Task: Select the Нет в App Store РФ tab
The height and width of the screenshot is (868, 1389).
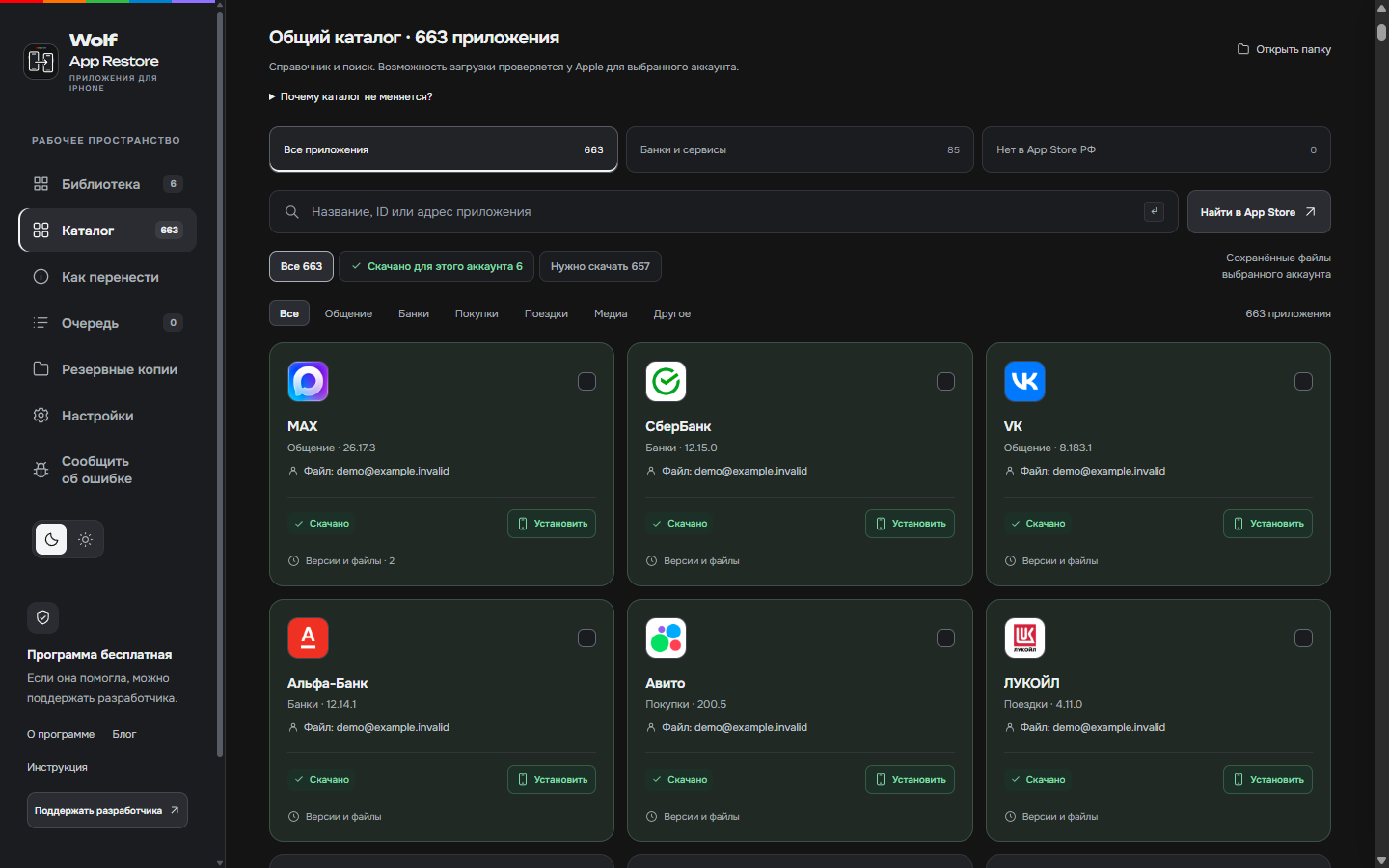Action: coord(1157,149)
